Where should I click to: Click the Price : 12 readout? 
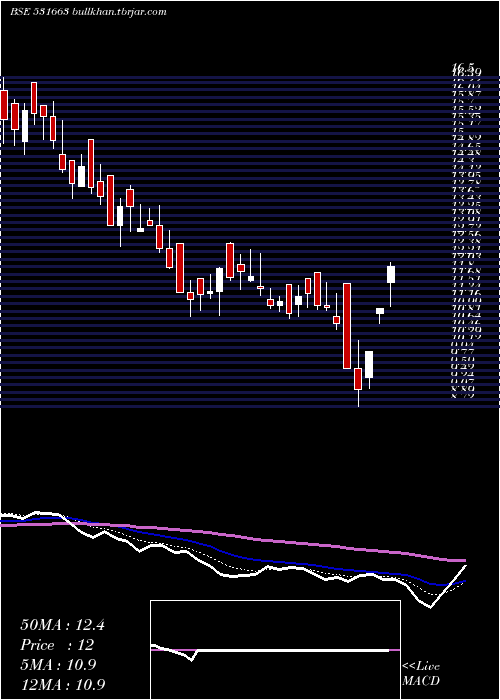57,645
